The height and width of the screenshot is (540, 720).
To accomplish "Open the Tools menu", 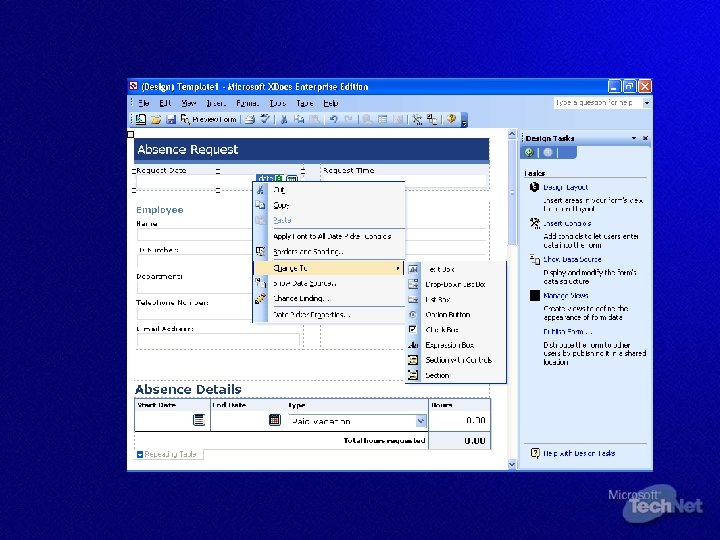I will (x=277, y=103).
